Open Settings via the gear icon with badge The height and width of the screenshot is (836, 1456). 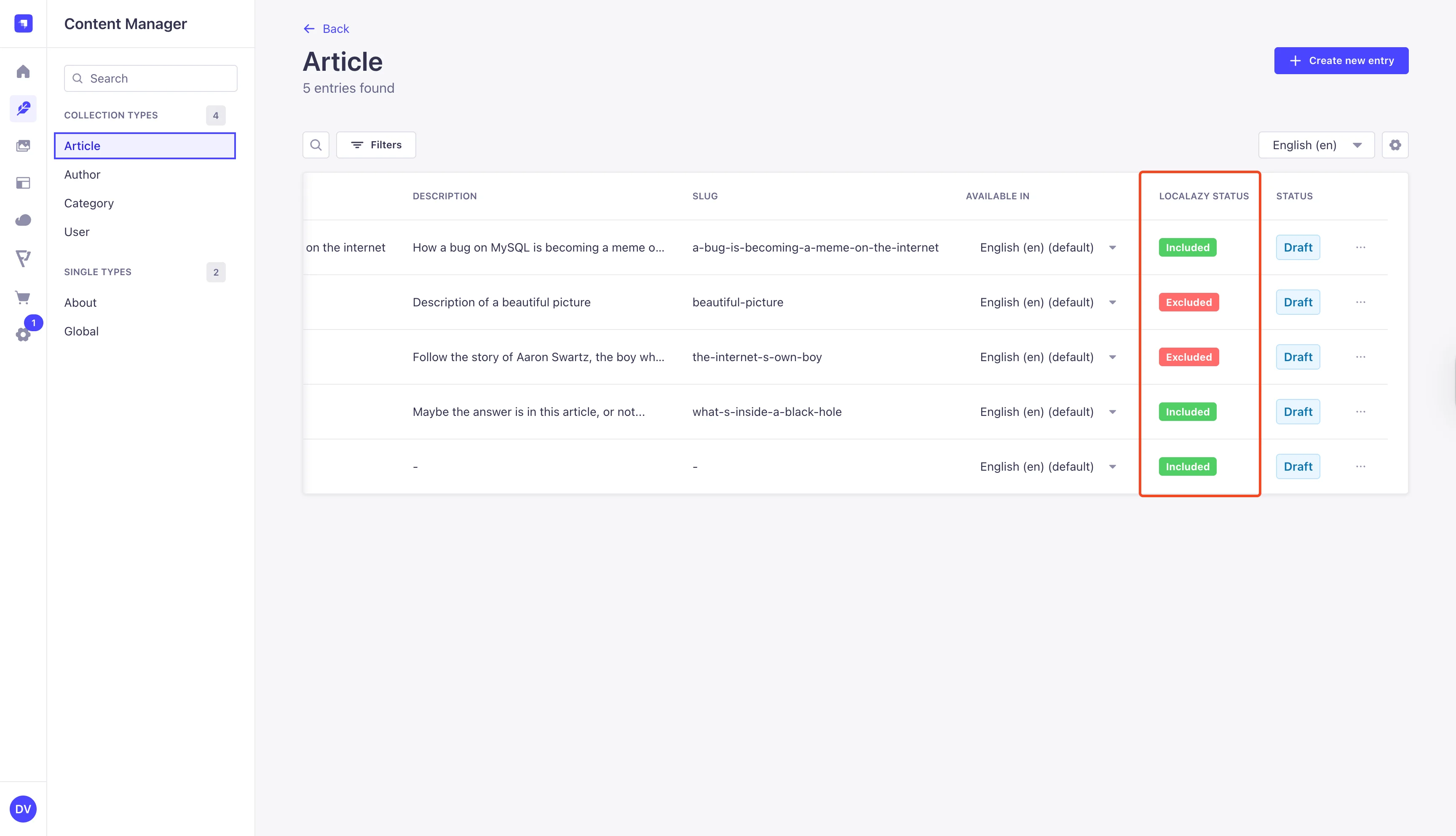23,334
